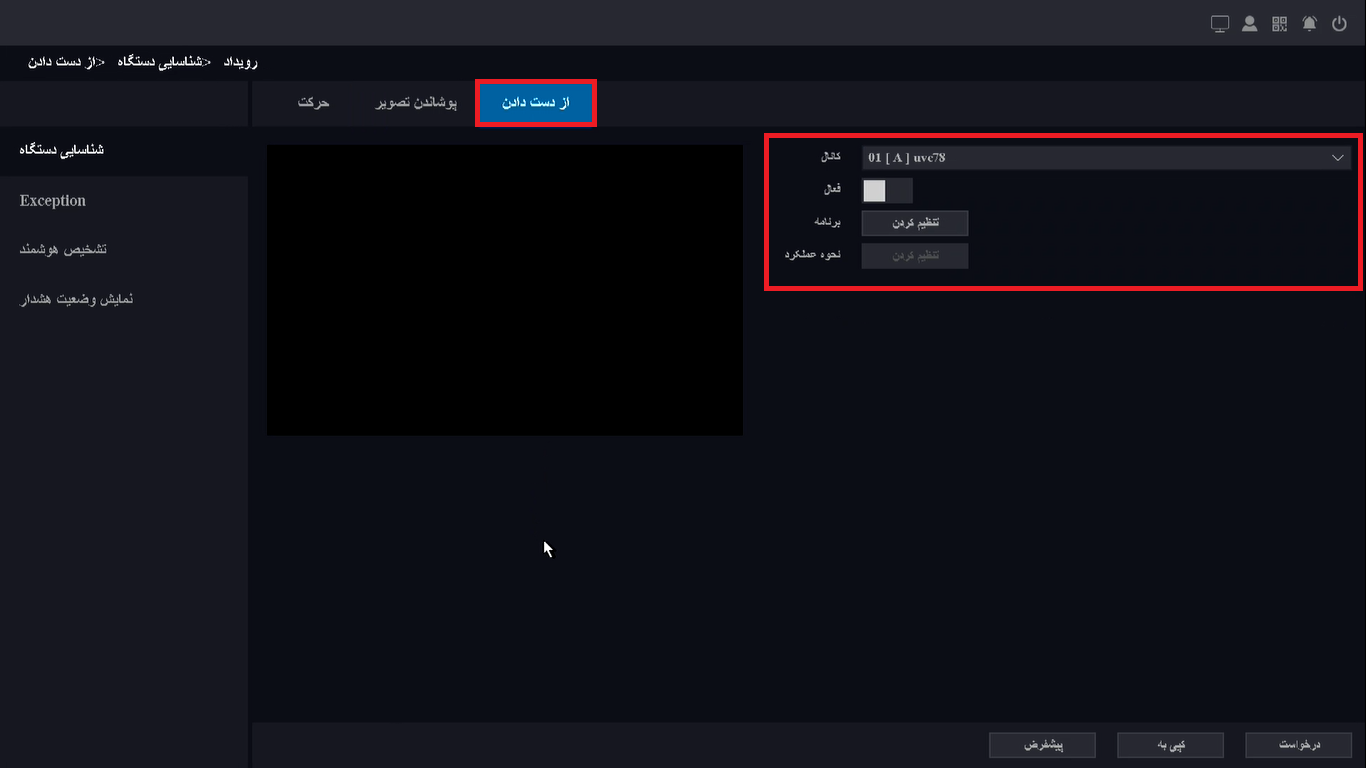Show the QR code icon
Image resolution: width=1366 pixels, height=768 pixels.
[1280, 24]
